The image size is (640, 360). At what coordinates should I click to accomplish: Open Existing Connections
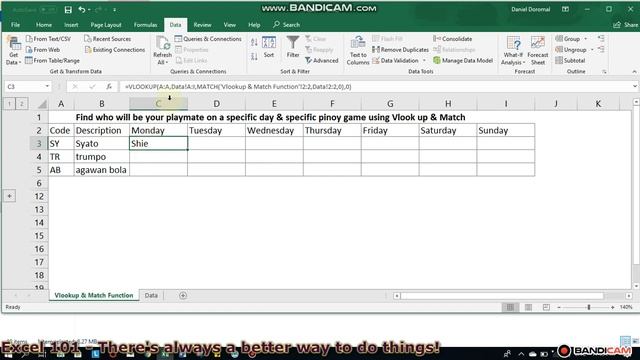[115, 49]
